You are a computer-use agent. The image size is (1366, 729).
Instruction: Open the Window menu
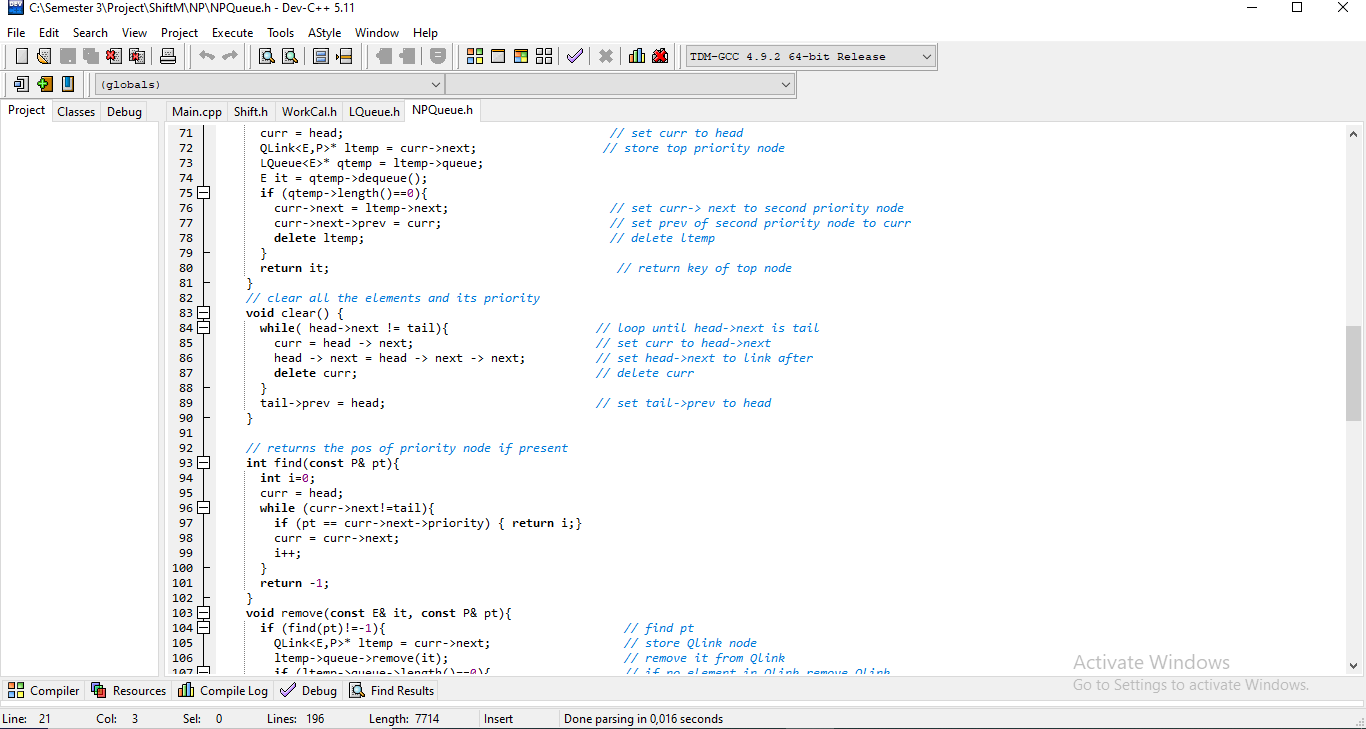[x=377, y=33]
